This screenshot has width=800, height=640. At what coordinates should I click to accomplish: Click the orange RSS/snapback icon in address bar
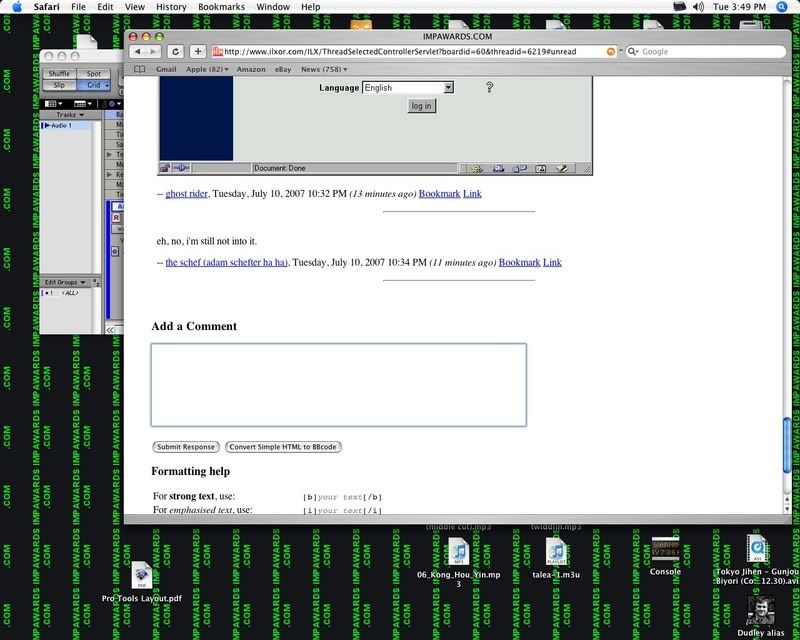(x=611, y=51)
